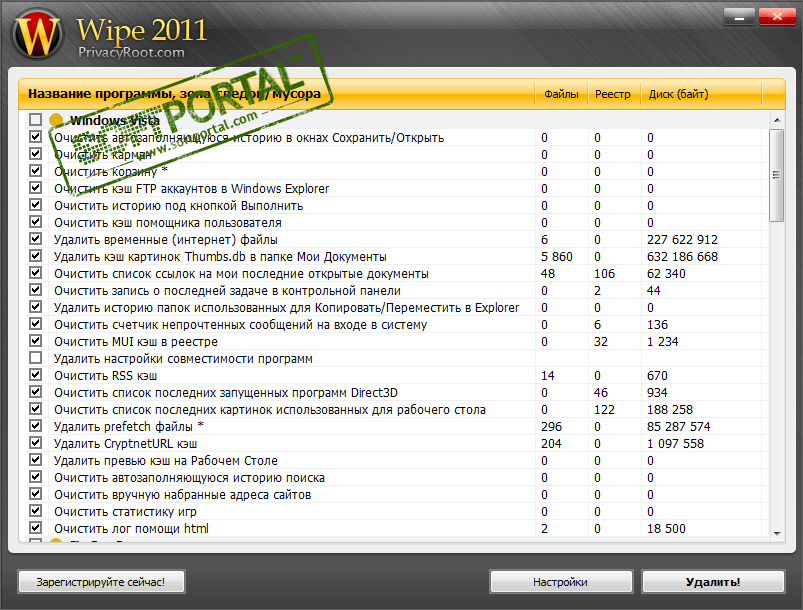Click registry value 46
This screenshot has width=803, height=610.
coord(601,393)
